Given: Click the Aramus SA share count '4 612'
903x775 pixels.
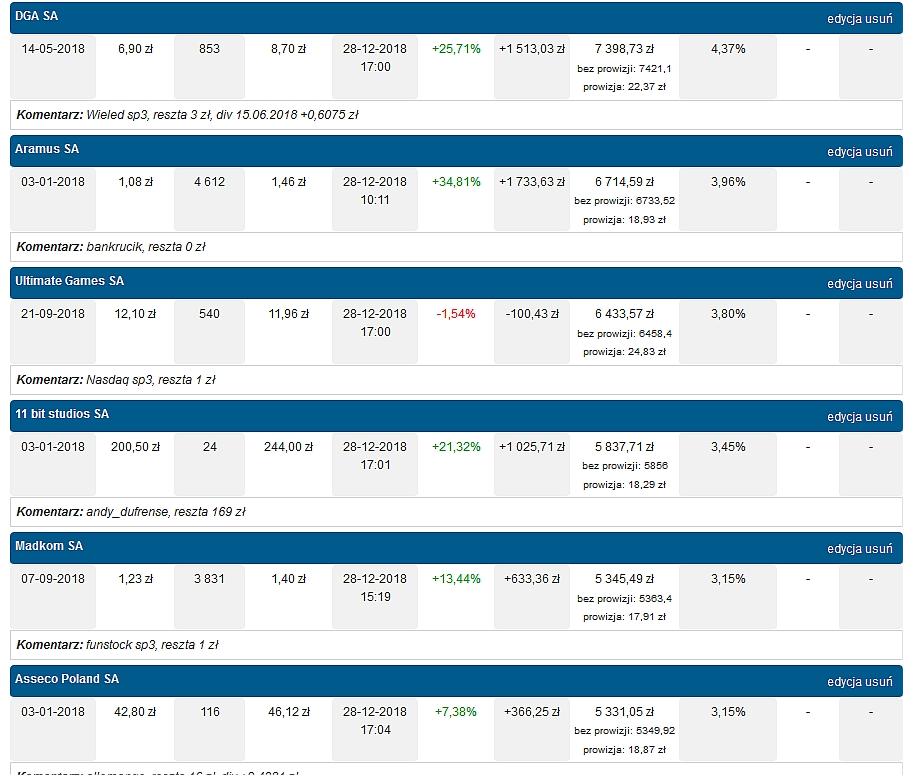Looking at the screenshot, I should (209, 182).
